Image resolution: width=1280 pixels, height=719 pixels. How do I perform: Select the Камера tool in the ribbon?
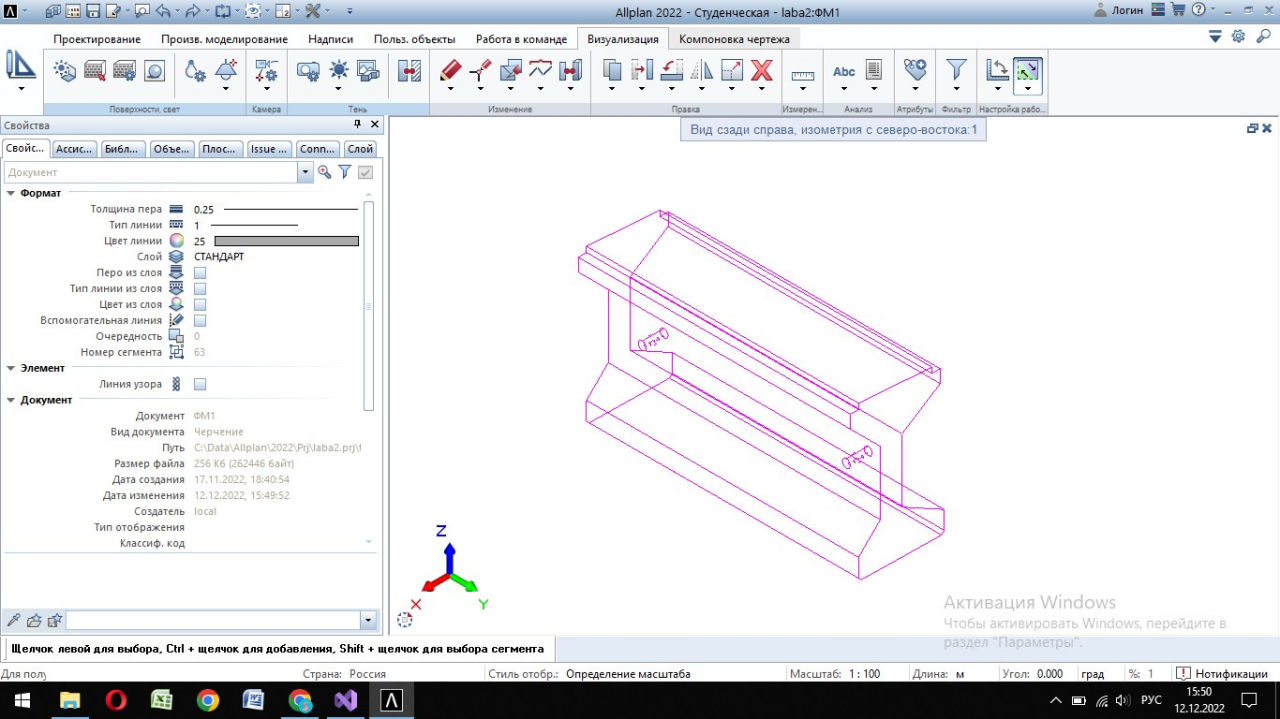tap(266, 71)
